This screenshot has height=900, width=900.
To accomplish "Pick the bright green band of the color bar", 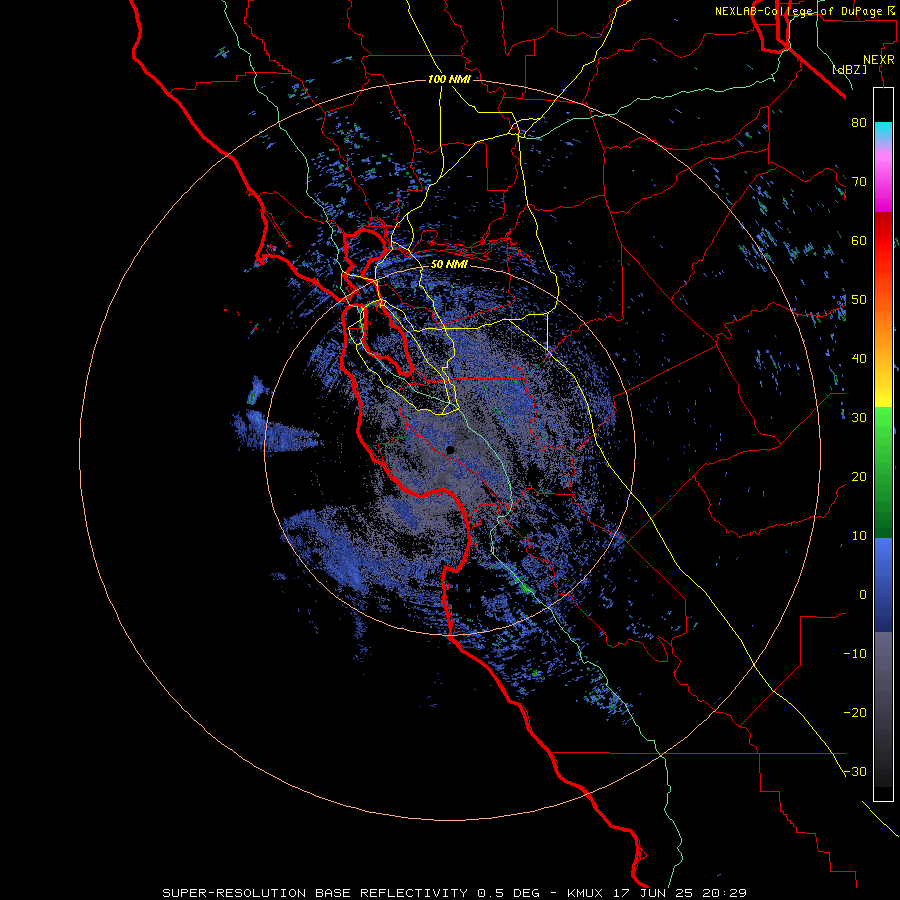I will click(x=883, y=430).
